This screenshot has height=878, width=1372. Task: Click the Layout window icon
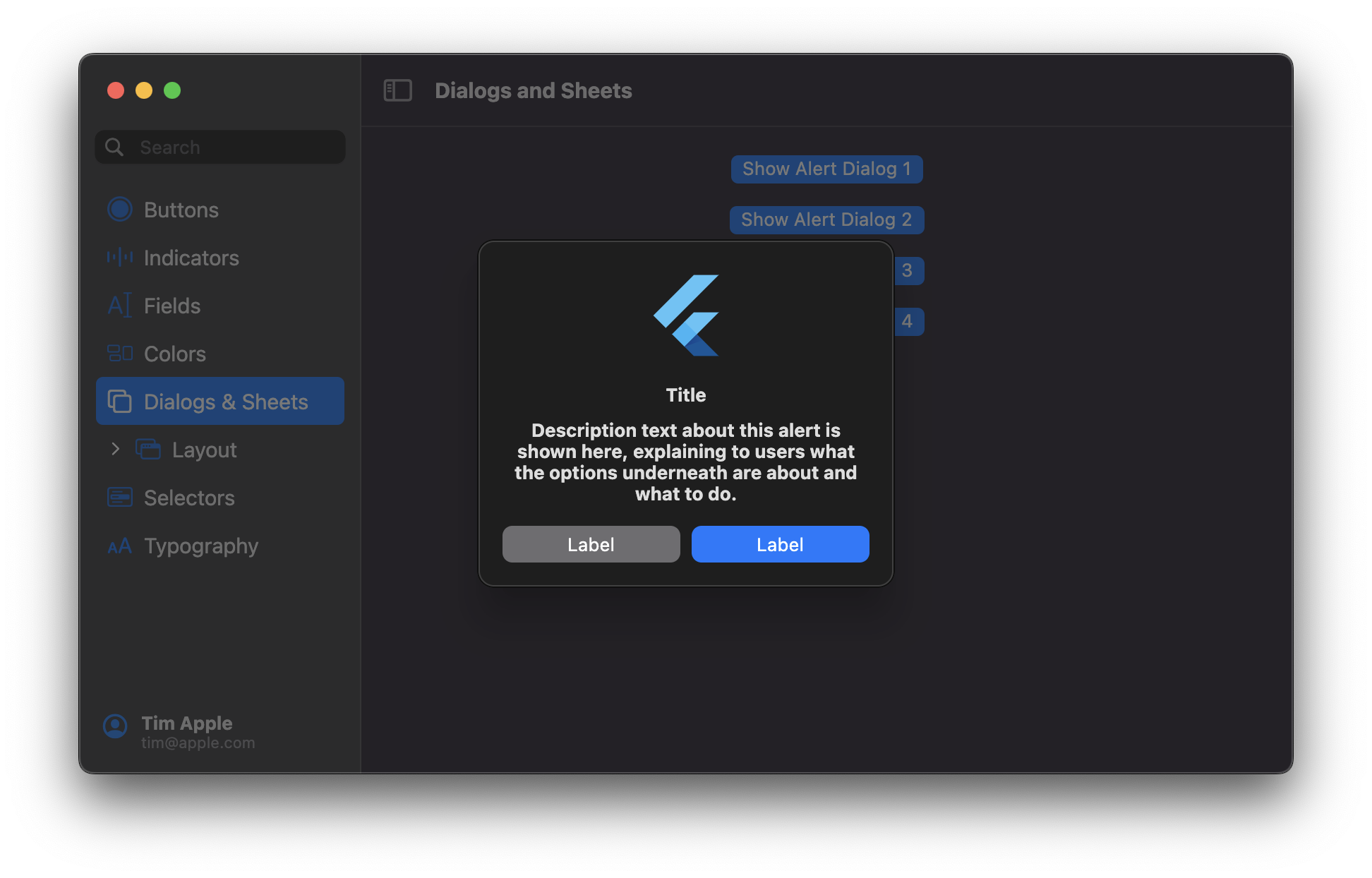pyautogui.click(x=148, y=450)
